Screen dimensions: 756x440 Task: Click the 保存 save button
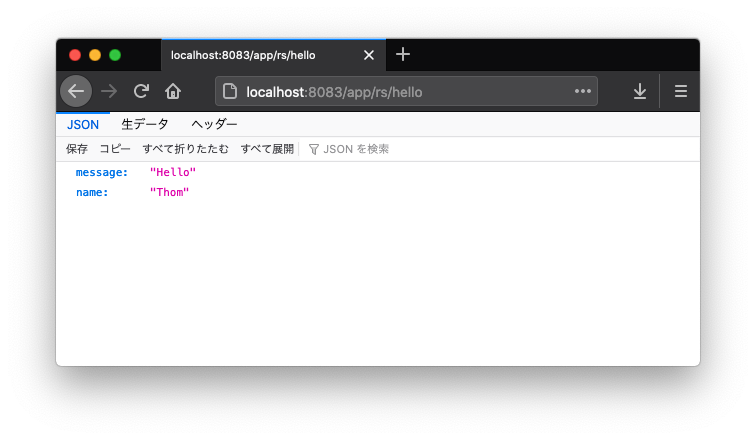[x=77, y=149]
